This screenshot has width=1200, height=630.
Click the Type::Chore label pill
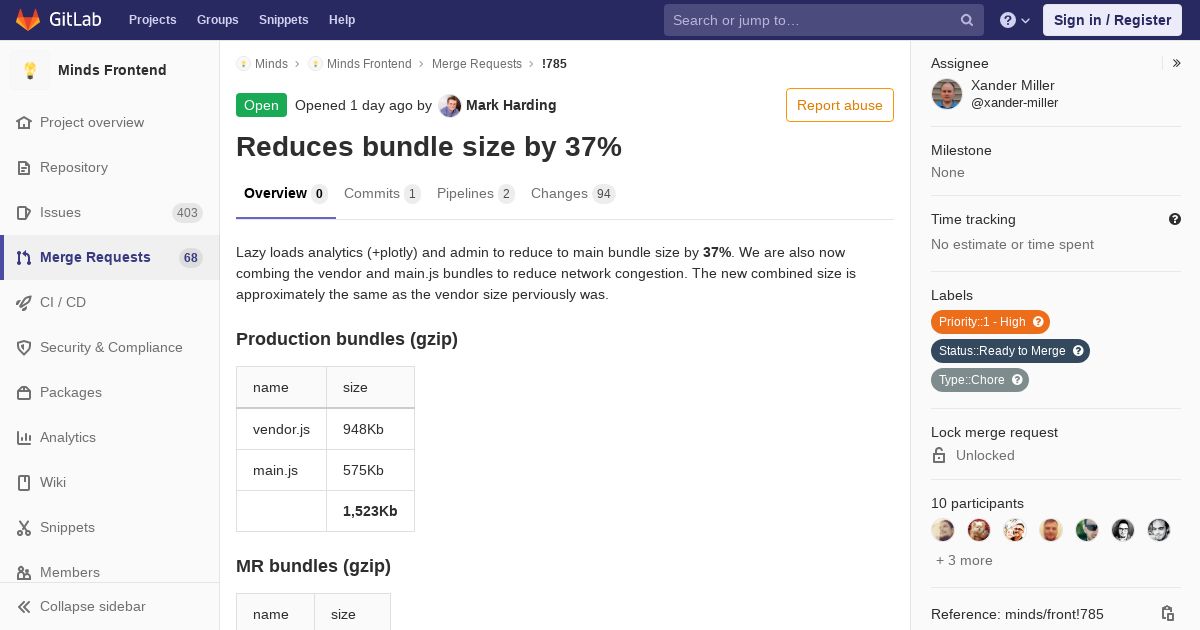coord(971,380)
